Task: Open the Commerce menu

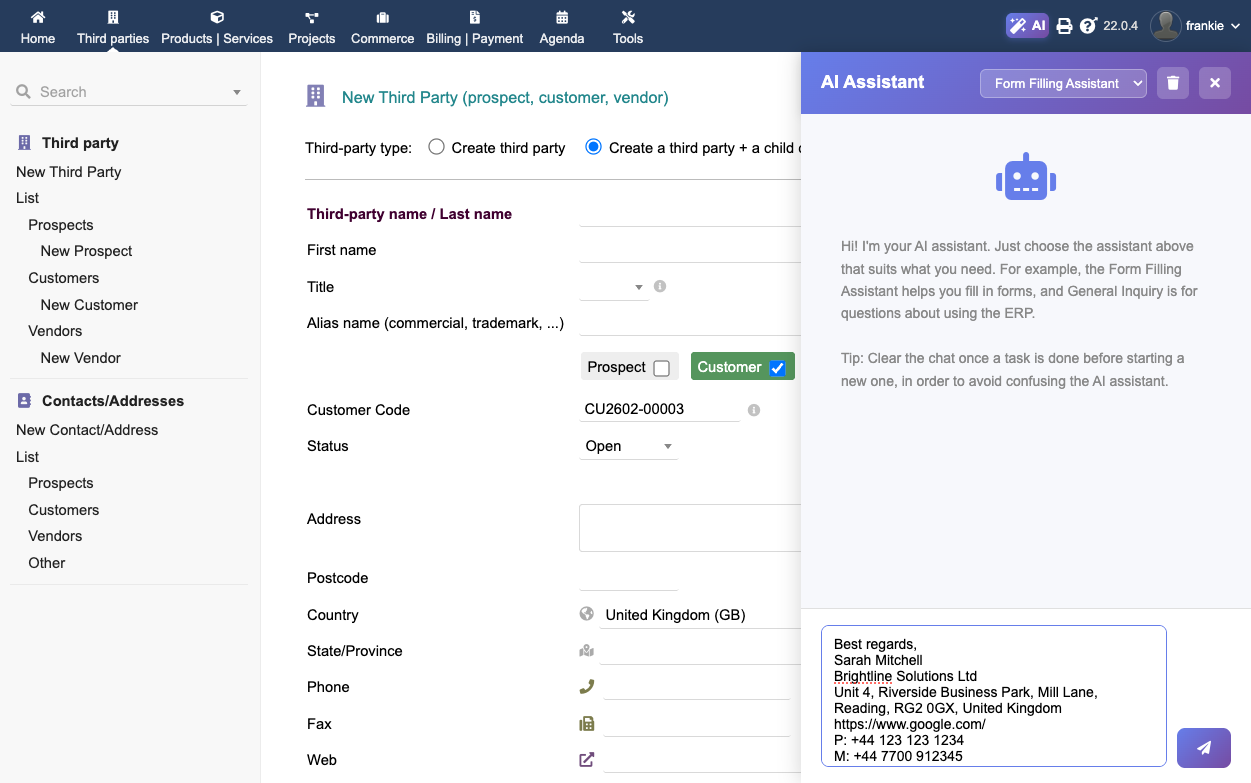Action: [x=382, y=27]
